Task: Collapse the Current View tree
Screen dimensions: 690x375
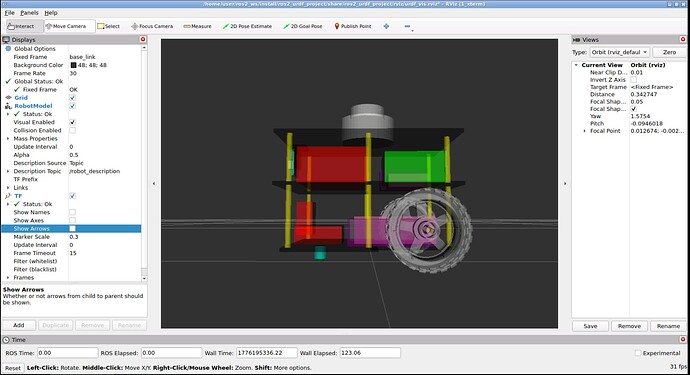Action: (x=576, y=65)
